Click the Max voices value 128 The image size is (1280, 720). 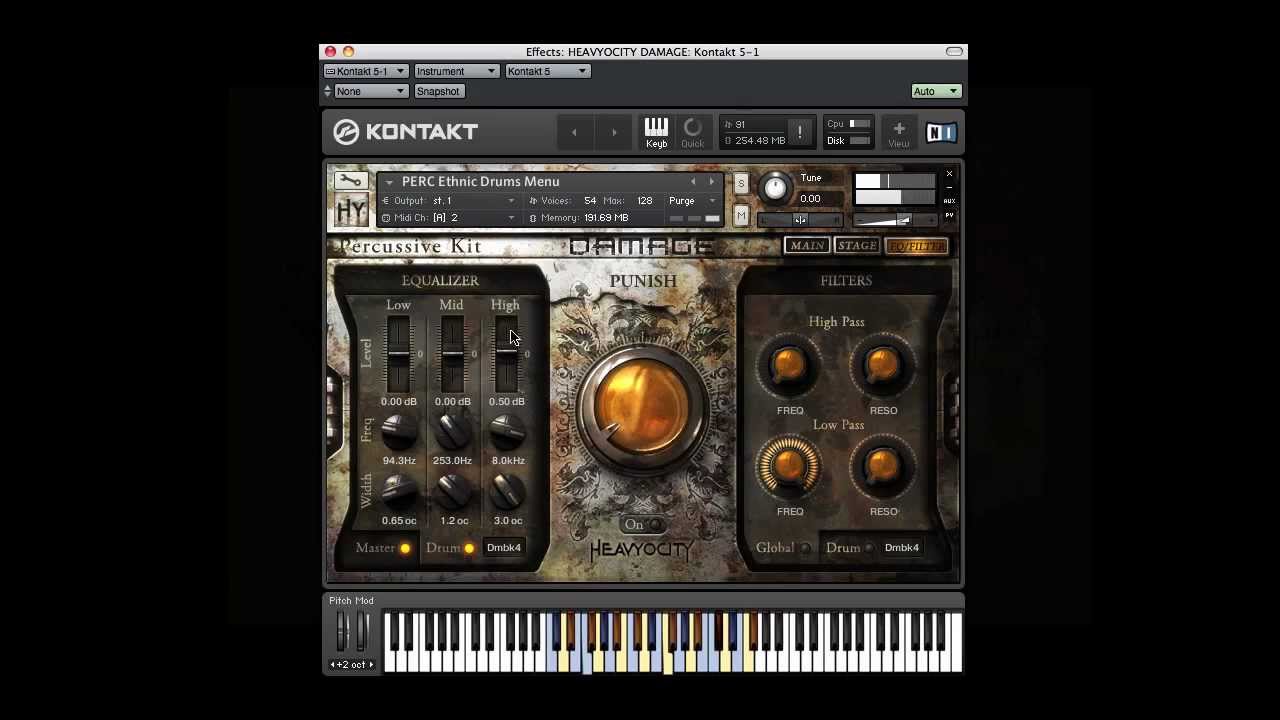click(x=645, y=200)
